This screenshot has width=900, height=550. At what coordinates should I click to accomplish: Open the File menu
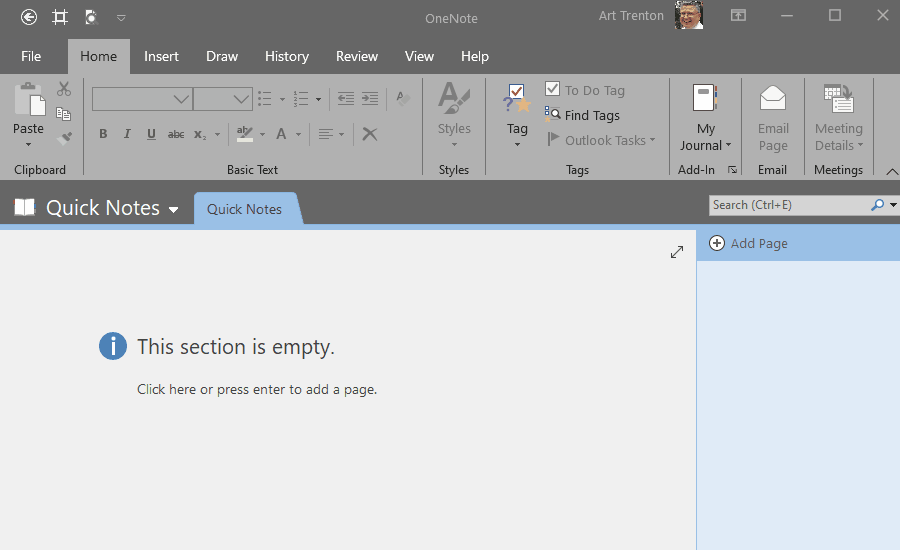pyautogui.click(x=31, y=56)
